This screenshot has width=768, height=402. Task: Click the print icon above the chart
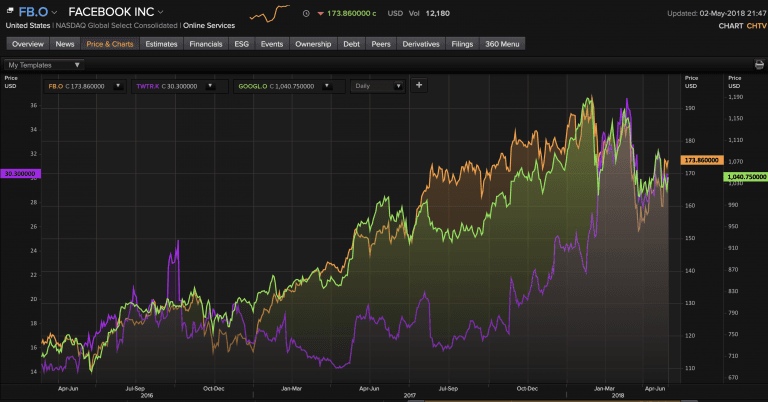click(x=758, y=64)
